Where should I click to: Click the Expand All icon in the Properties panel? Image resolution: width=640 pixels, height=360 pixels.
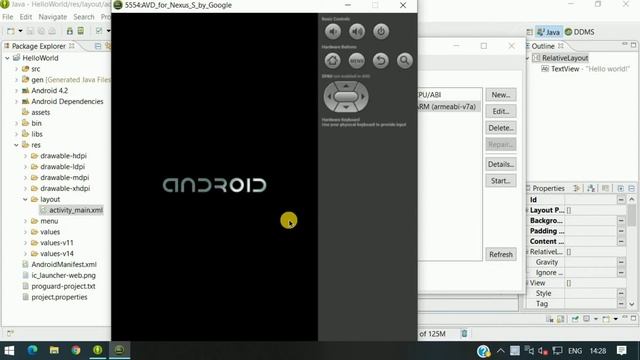pos(620,188)
